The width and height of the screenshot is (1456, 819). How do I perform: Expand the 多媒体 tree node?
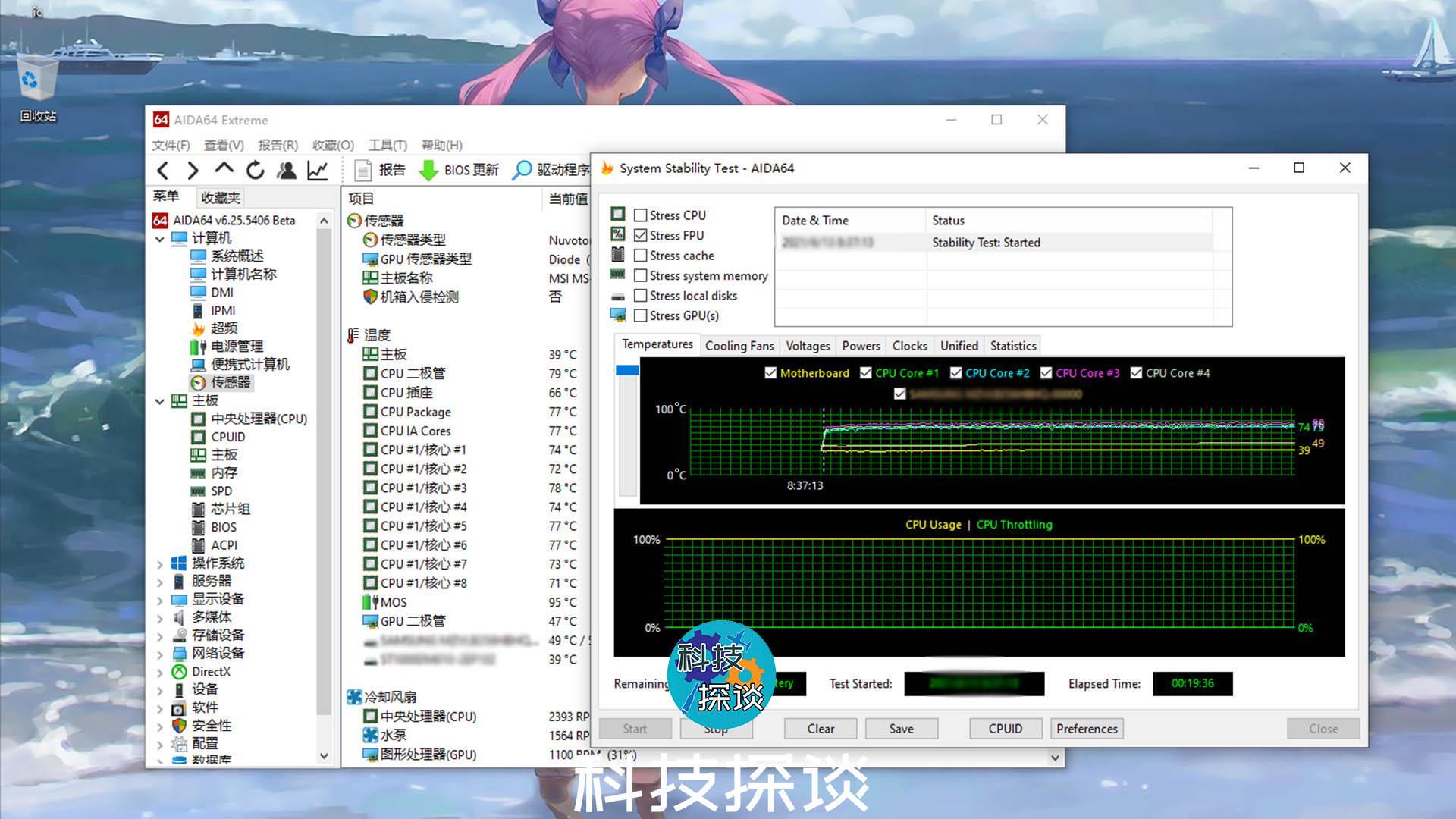click(160, 618)
